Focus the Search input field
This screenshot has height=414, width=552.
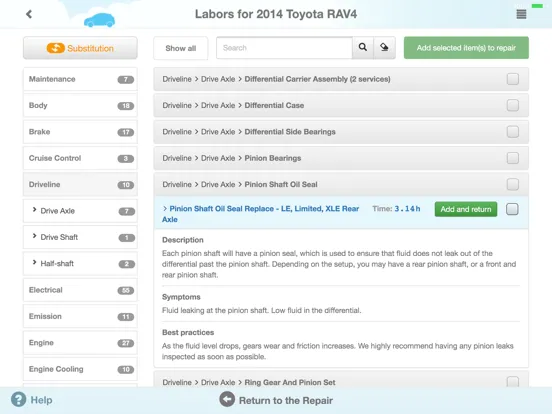click(x=284, y=48)
